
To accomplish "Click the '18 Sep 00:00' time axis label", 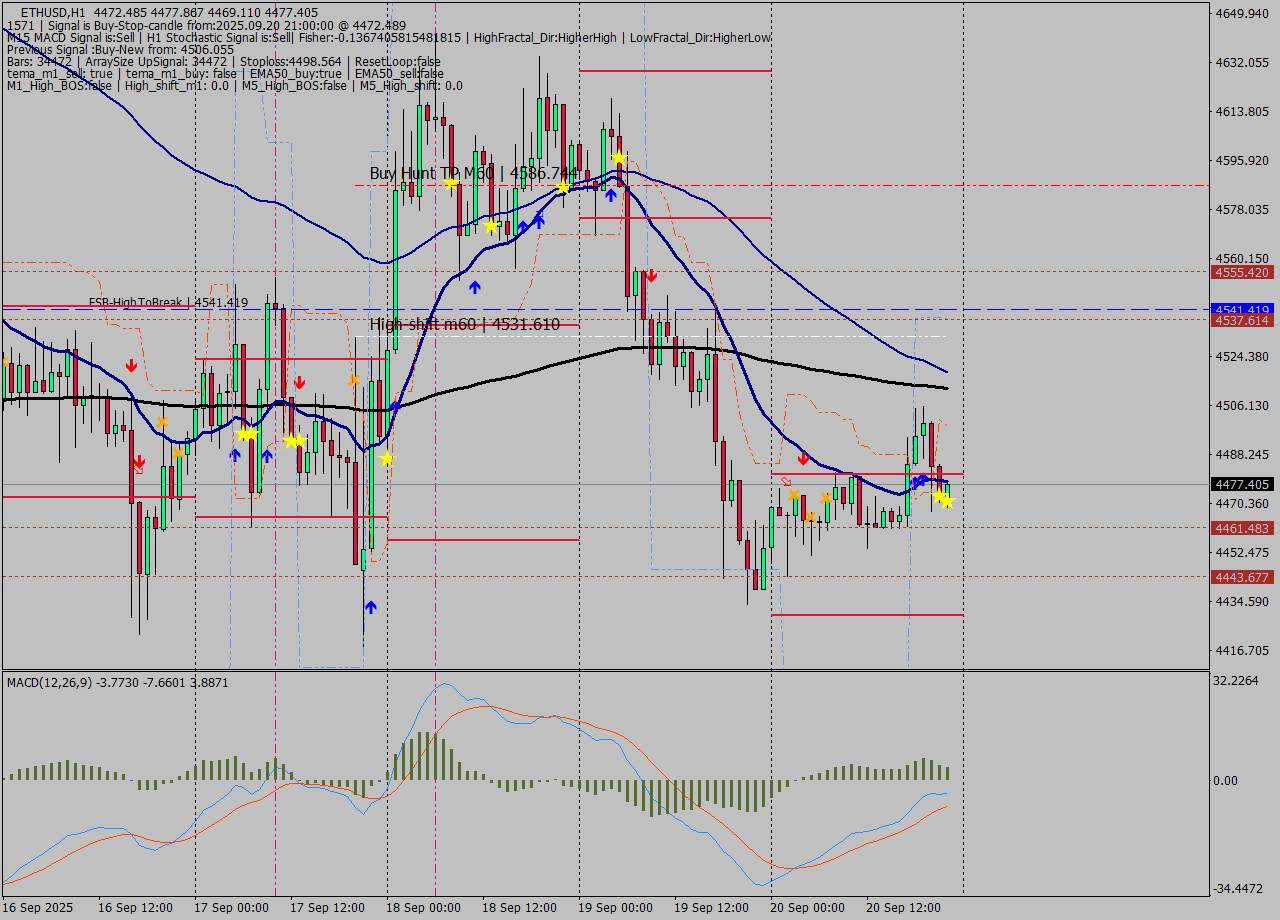I will (x=422, y=908).
